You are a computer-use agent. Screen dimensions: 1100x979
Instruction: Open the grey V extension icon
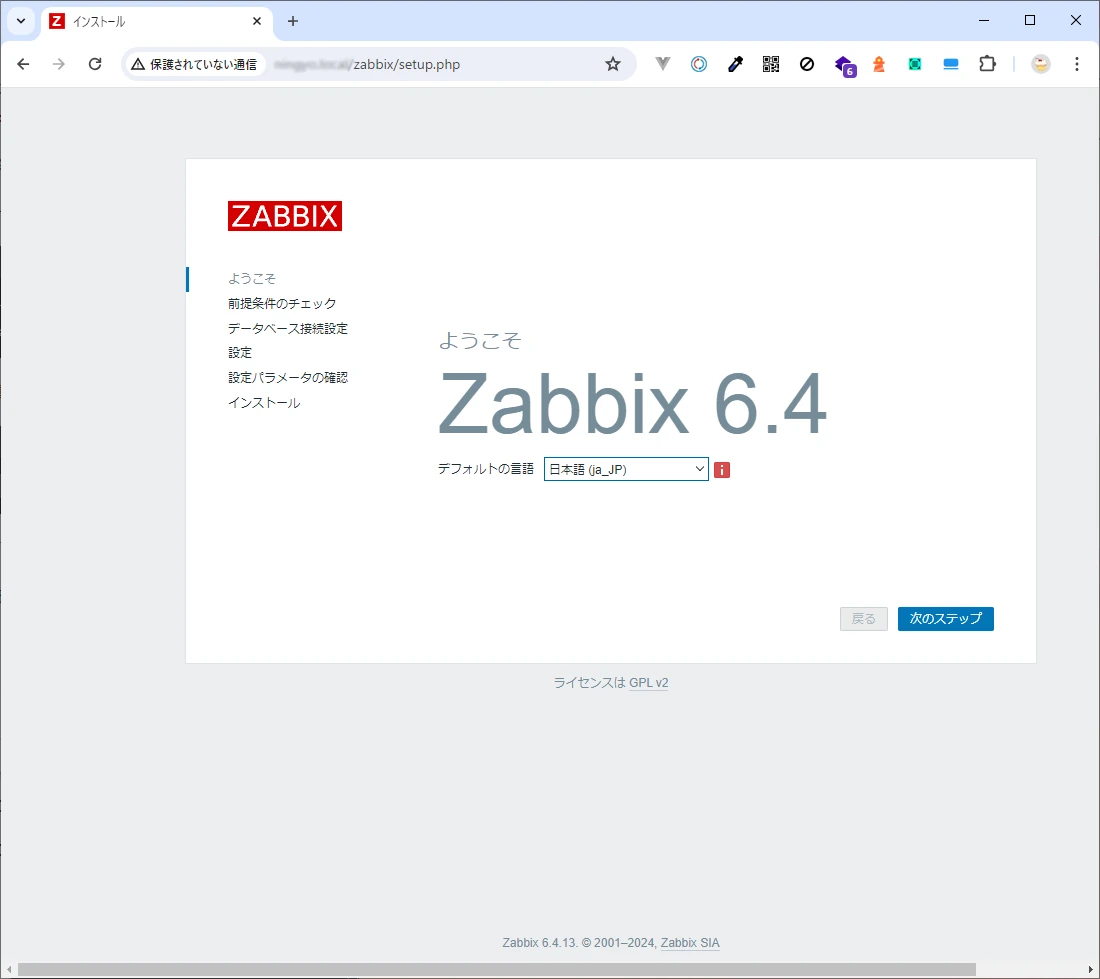point(663,64)
